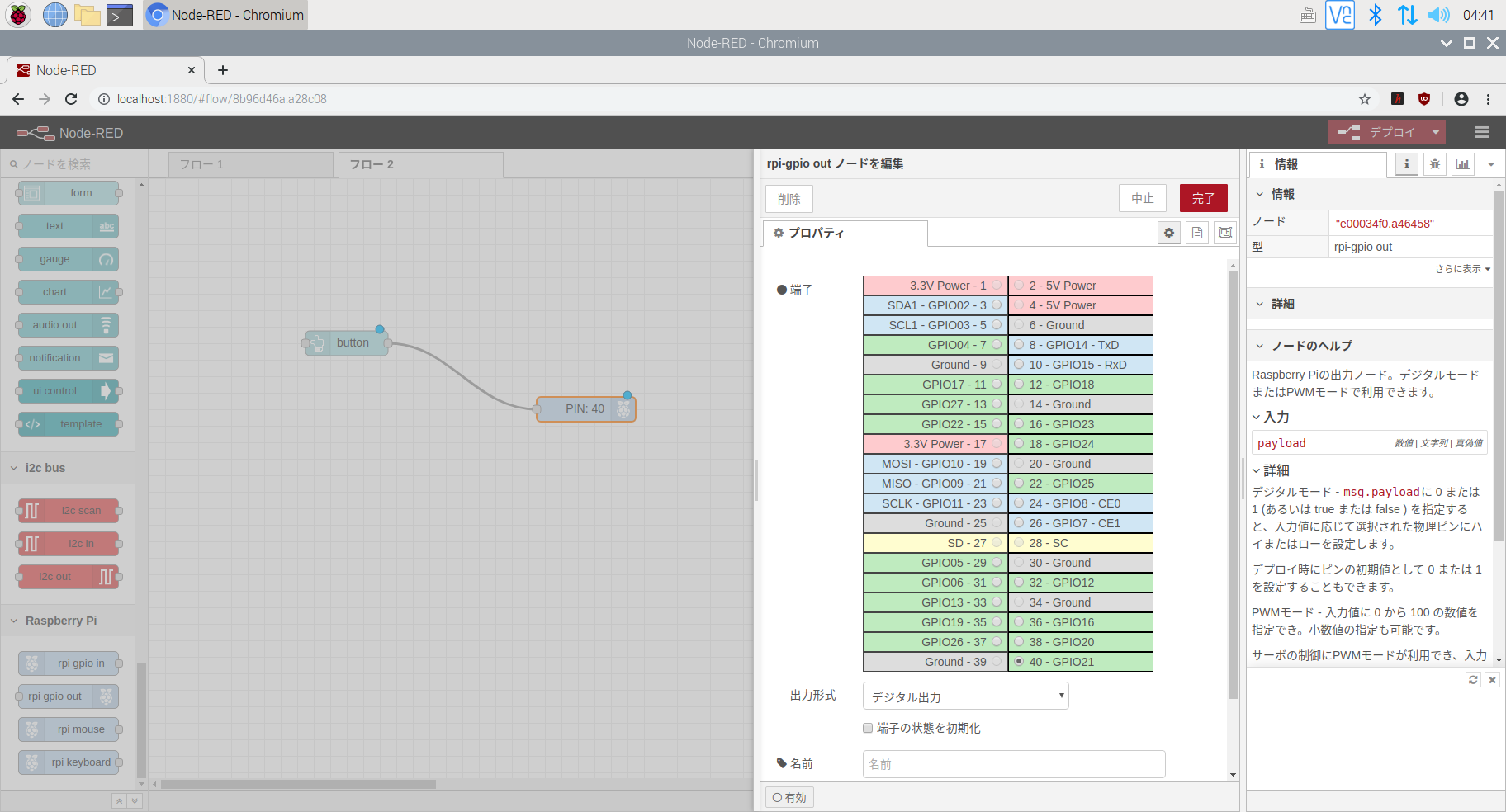Open node description document icon

pyautogui.click(x=1197, y=233)
